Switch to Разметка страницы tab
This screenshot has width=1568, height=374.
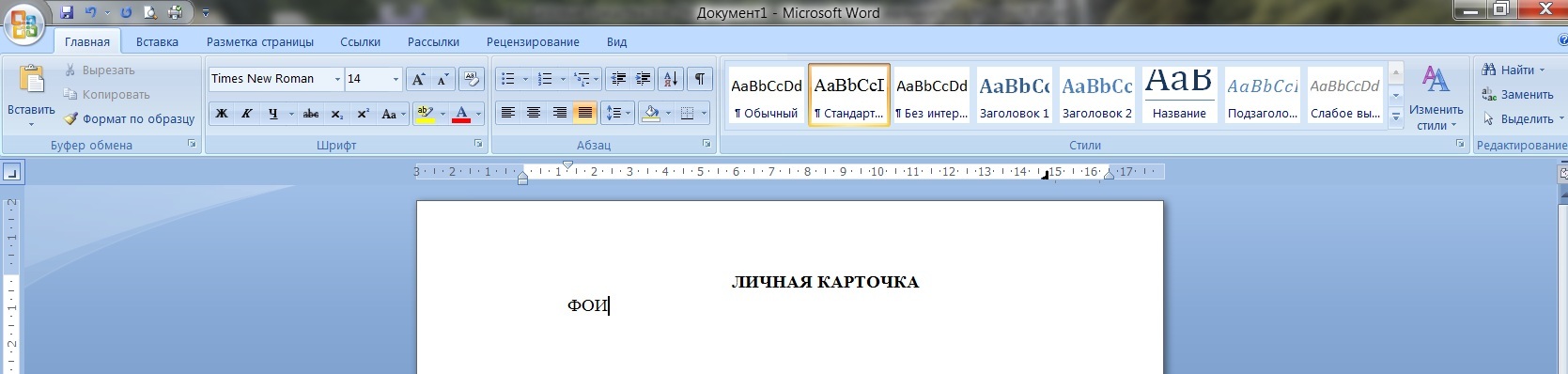click(x=260, y=42)
